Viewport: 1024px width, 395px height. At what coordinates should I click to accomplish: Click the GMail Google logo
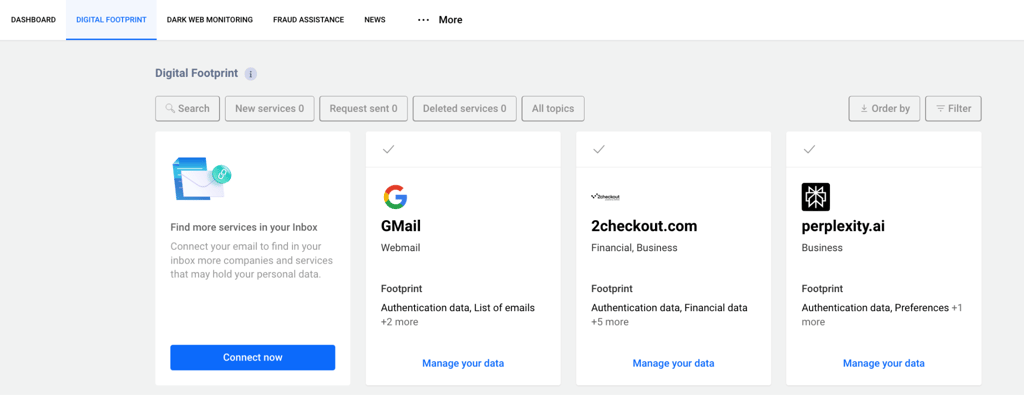395,197
